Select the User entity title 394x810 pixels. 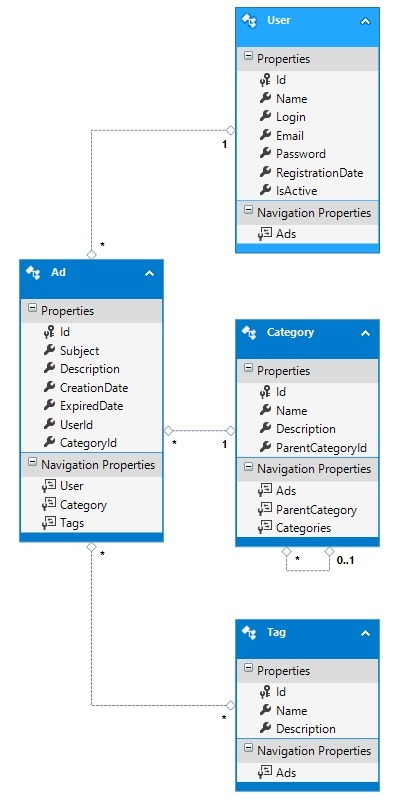tap(279, 20)
